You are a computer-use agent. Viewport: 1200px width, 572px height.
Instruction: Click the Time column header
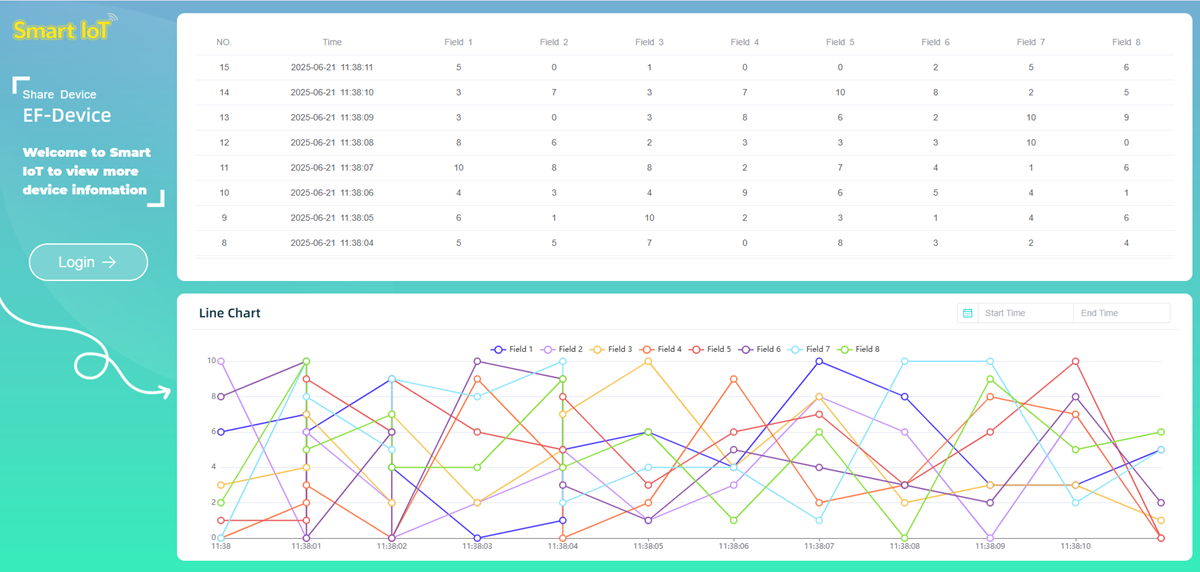coord(332,42)
